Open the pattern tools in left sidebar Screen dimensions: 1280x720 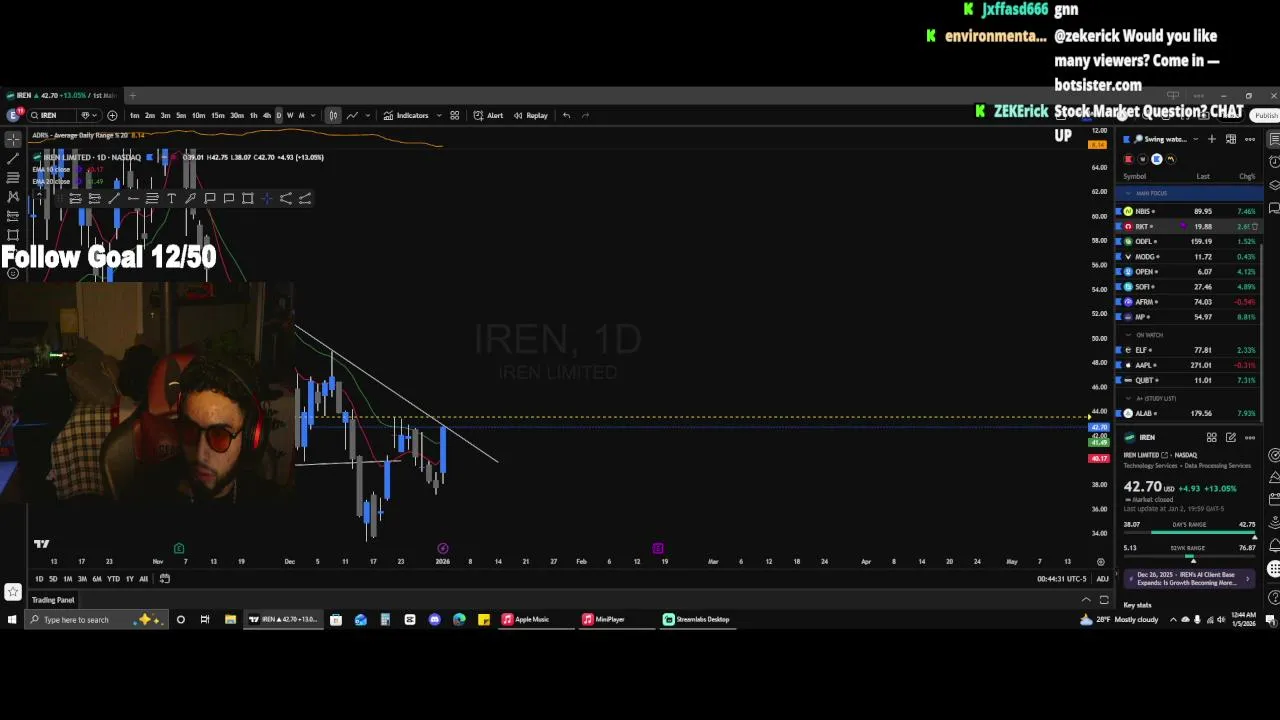(13, 196)
